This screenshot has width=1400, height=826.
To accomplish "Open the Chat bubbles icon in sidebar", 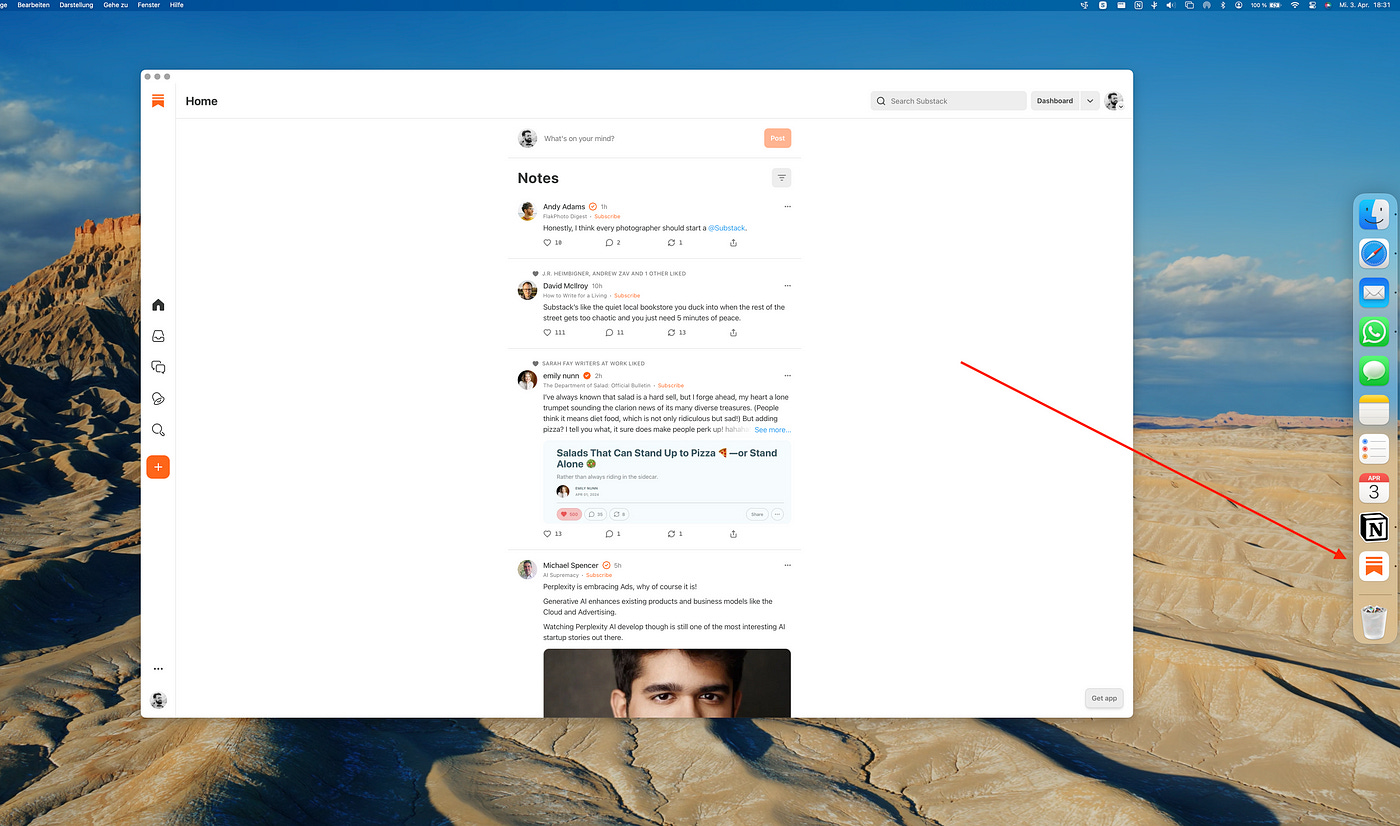I will (x=158, y=367).
